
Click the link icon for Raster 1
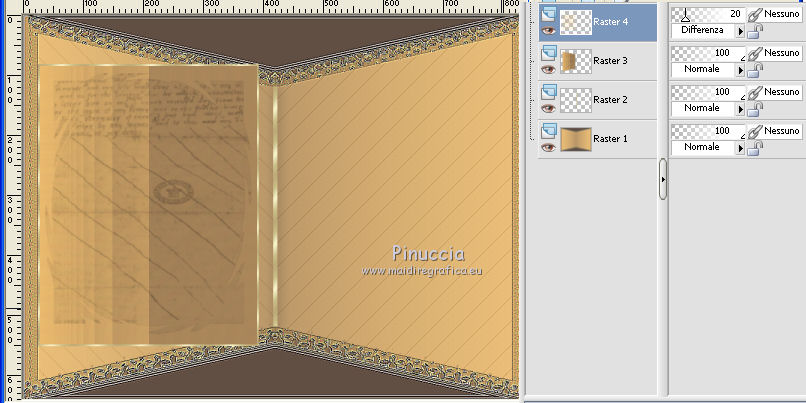[x=754, y=132]
